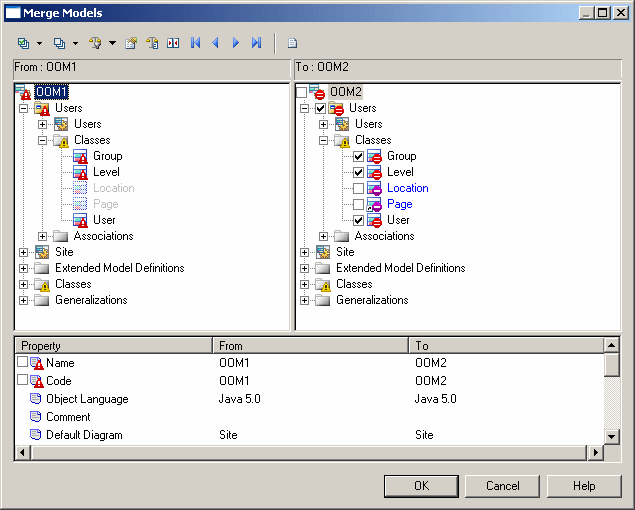This screenshot has width=635, height=510.
Task: Expand Users diagram in From tree
Action: pos(43,124)
